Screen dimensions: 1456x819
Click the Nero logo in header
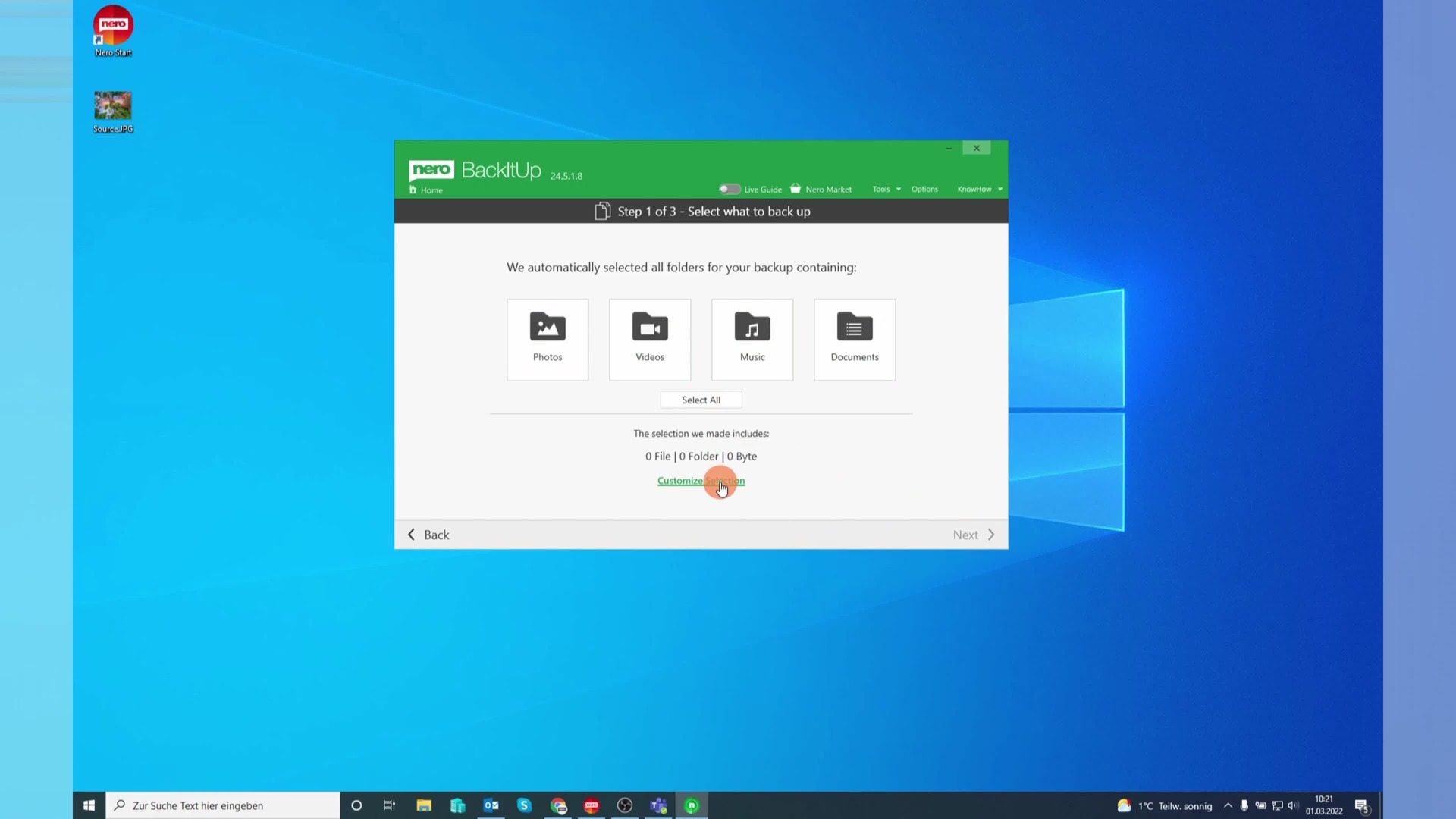click(x=431, y=170)
